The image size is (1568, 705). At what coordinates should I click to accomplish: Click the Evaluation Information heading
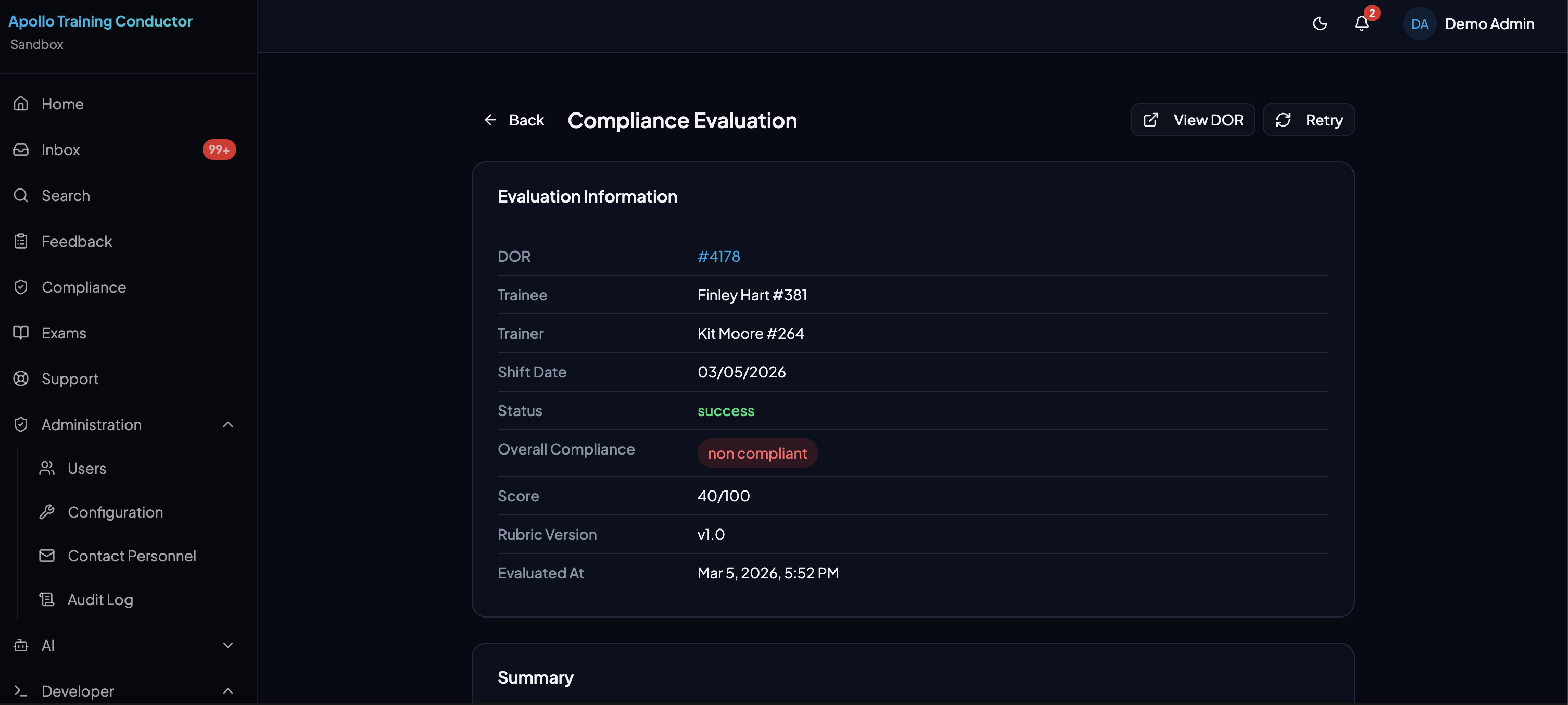point(587,197)
